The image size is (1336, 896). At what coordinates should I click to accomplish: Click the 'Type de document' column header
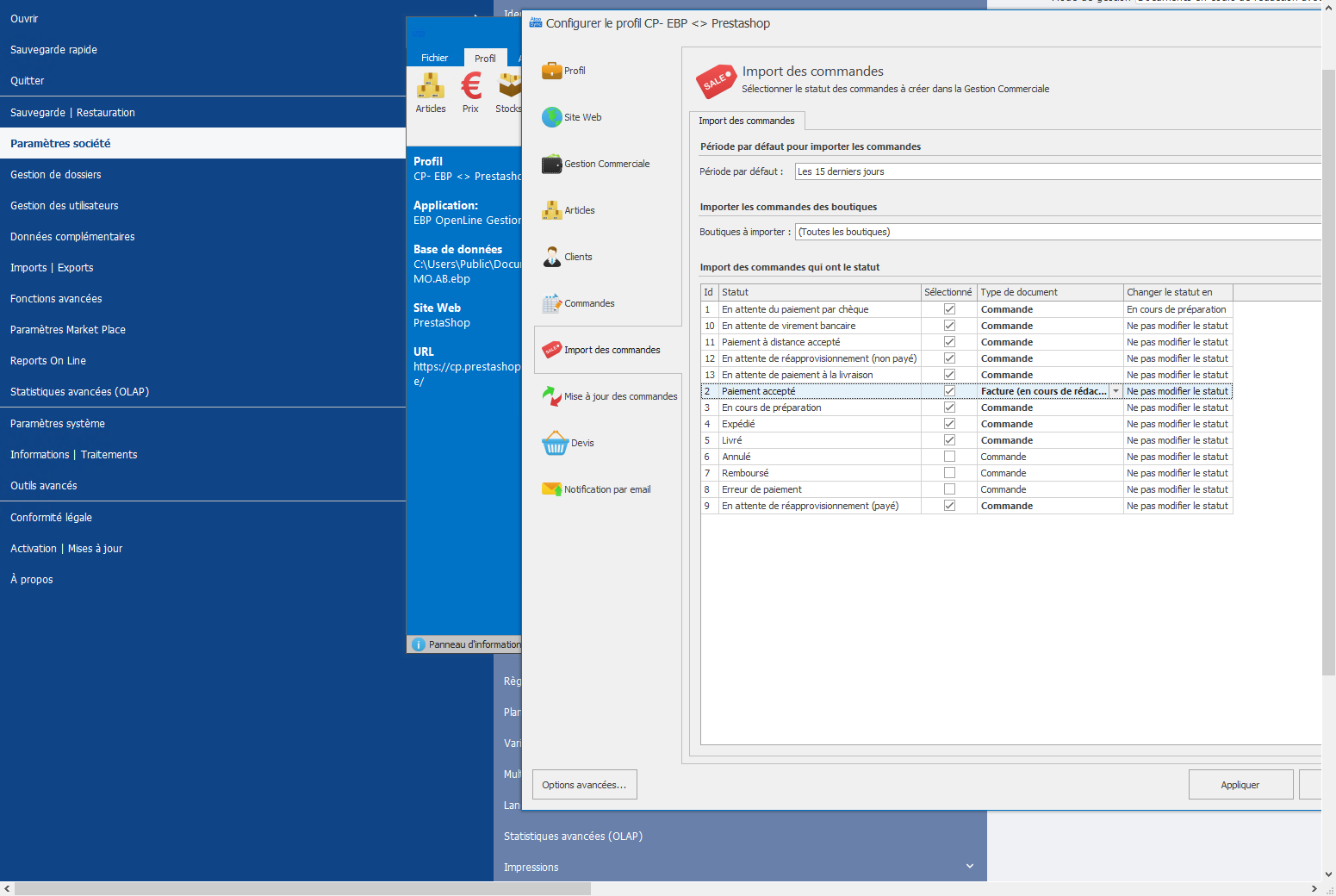(x=1050, y=292)
